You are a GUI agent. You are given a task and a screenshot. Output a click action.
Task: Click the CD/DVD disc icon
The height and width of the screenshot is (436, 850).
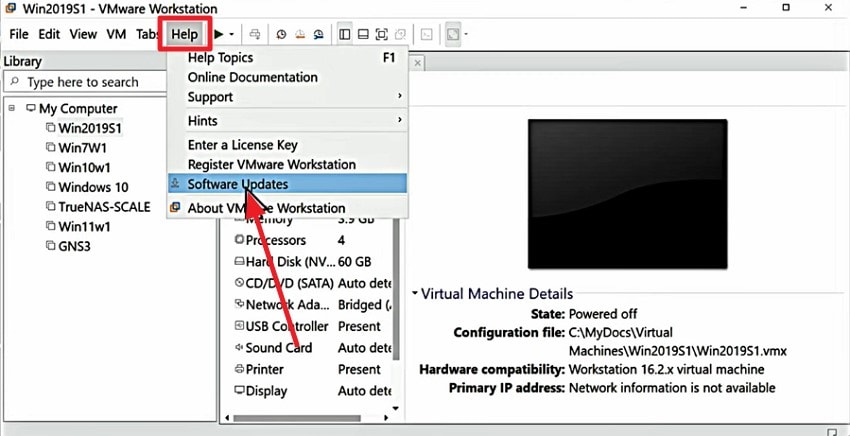coord(239,282)
